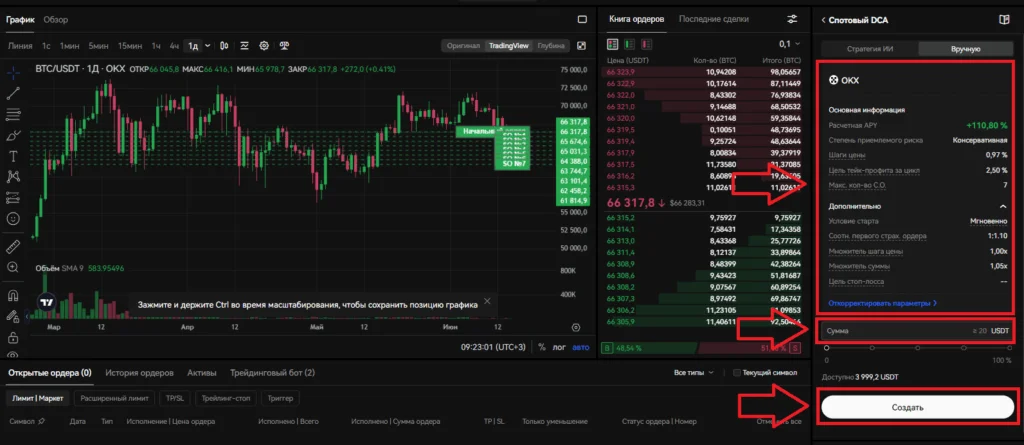Viewport: 1024px width, 445px height.
Task: Select the prediction and measurement tool
Action: point(13,197)
